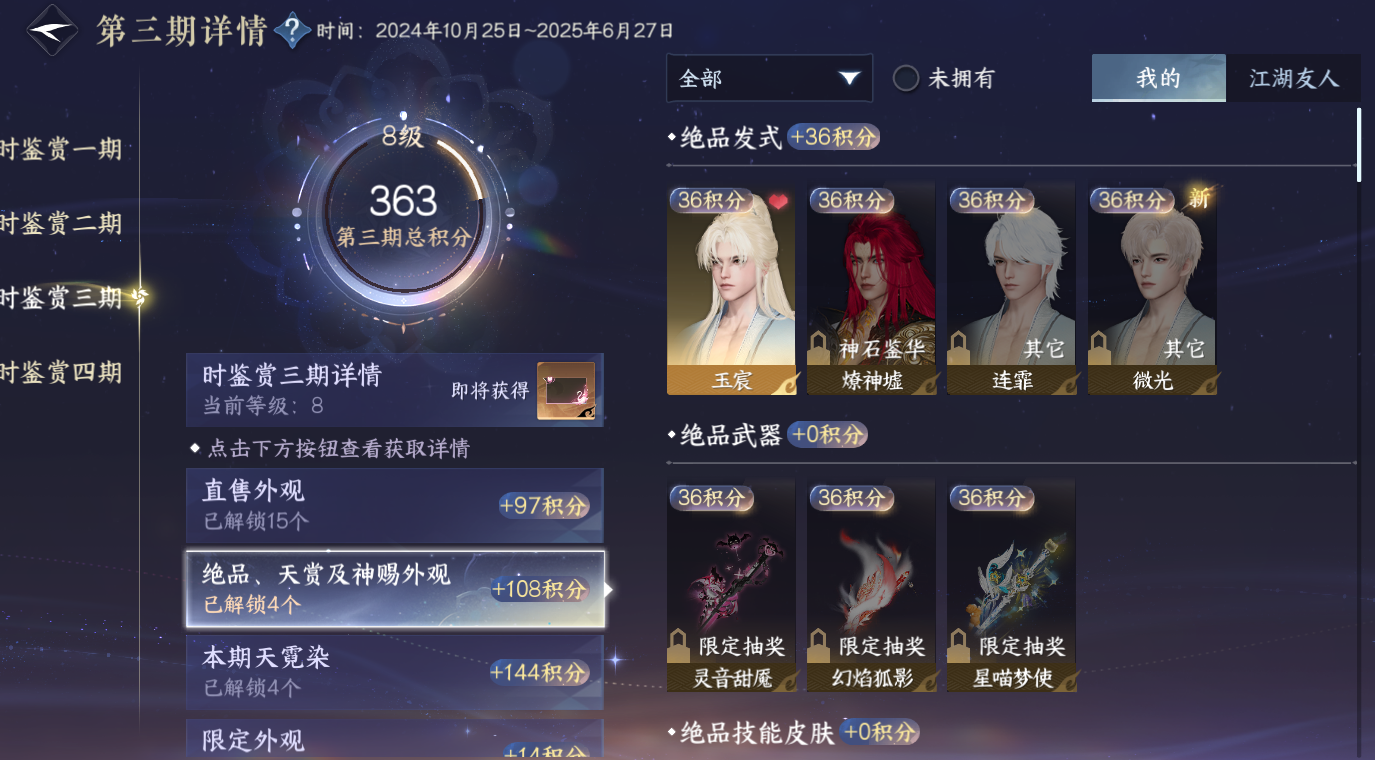Select the 微光 hairstyle thumbnail

coord(1152,290)
